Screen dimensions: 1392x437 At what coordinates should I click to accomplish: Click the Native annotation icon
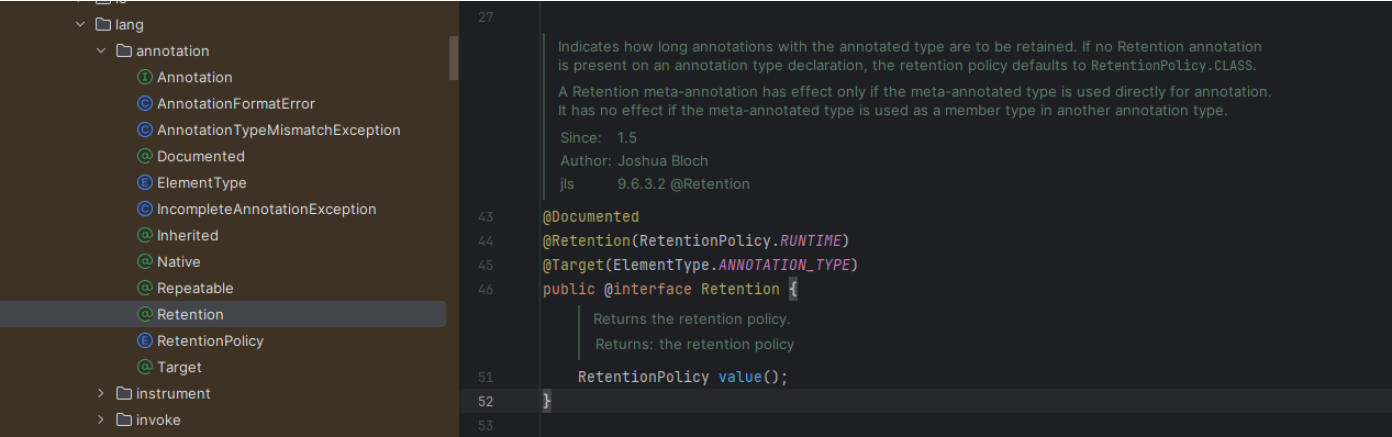[x=144, y=262]
